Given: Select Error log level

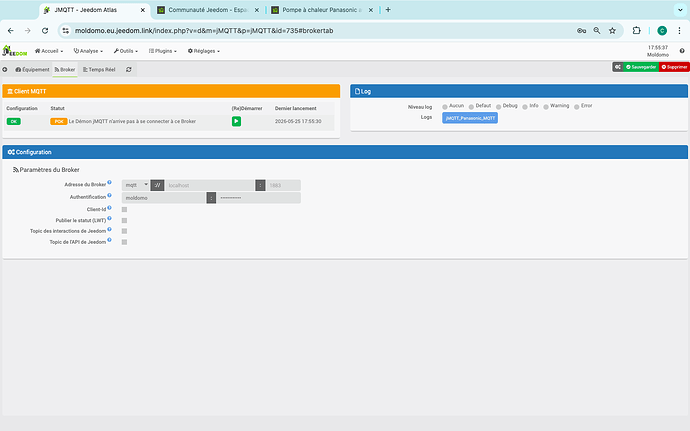Looking at the screenshot, I should (576, 107).
